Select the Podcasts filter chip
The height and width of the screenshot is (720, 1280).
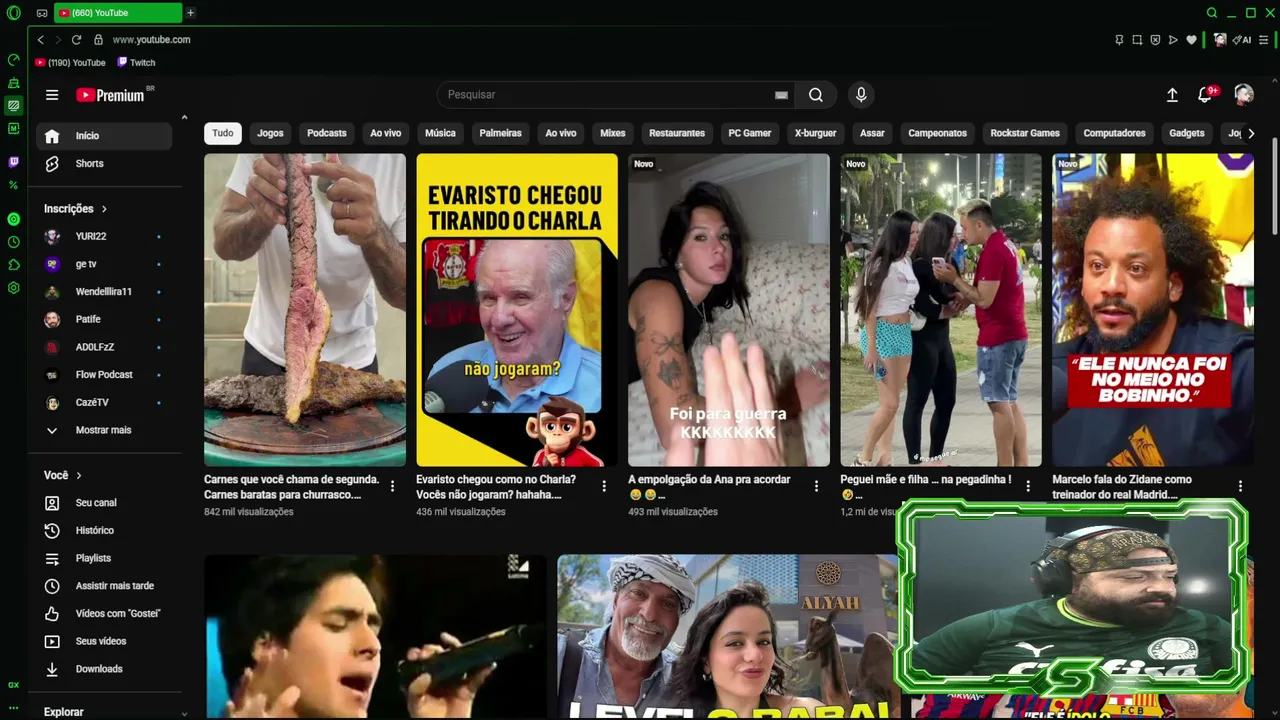pos(327,133)
